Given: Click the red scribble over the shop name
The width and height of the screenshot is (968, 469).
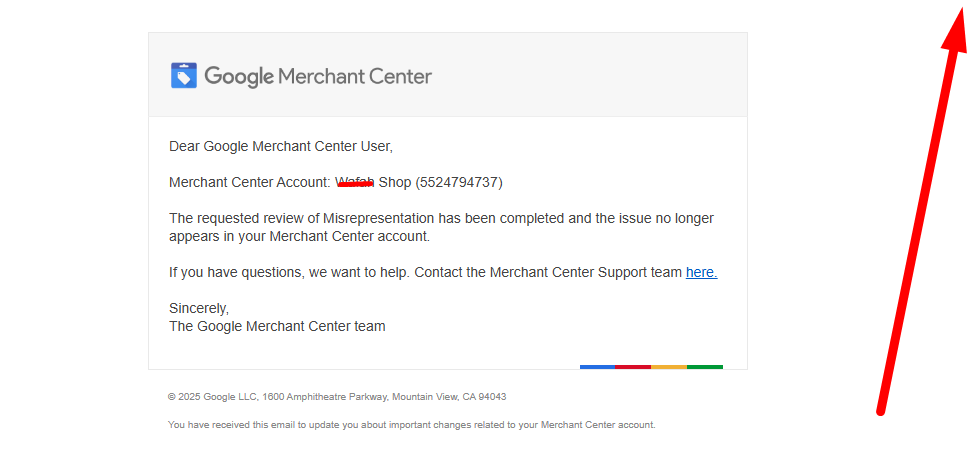Looking at the screenshot, I should 355,183.
